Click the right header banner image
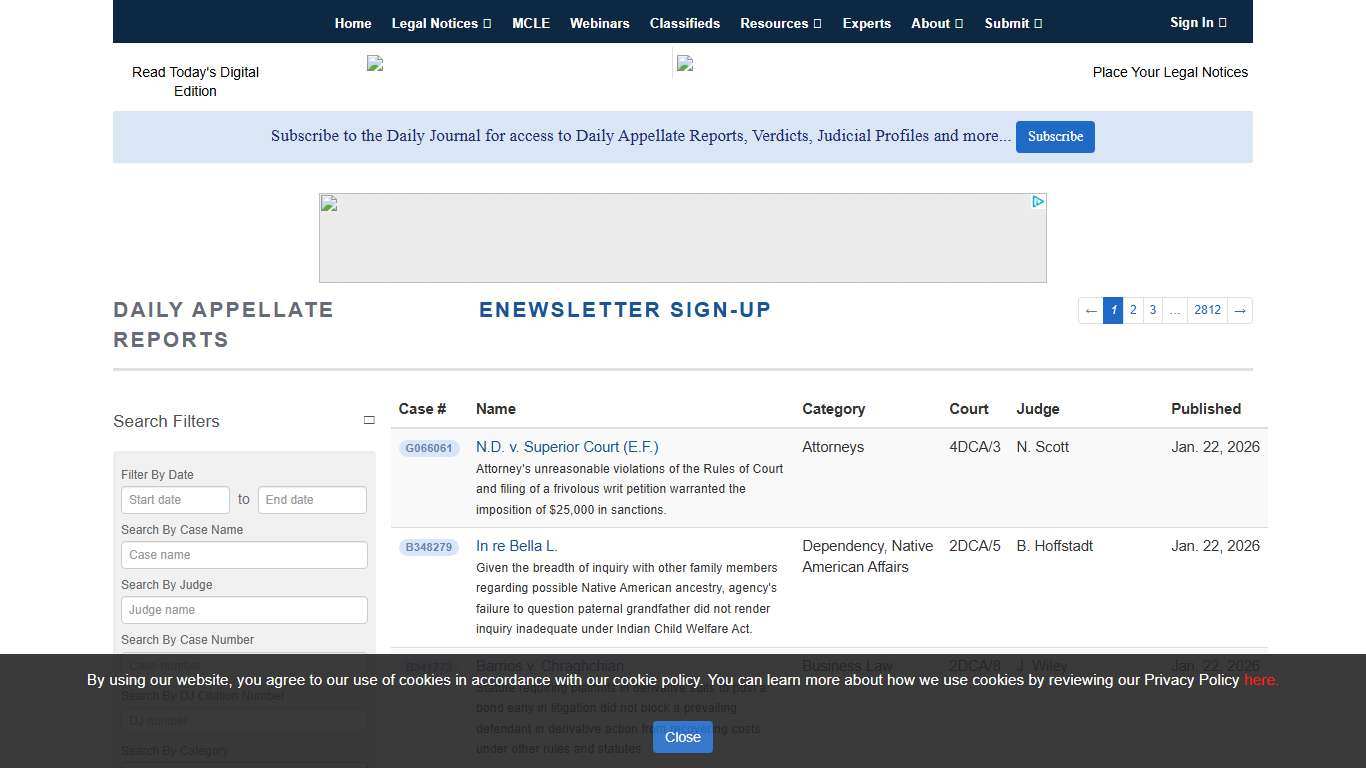 [685, 64]
